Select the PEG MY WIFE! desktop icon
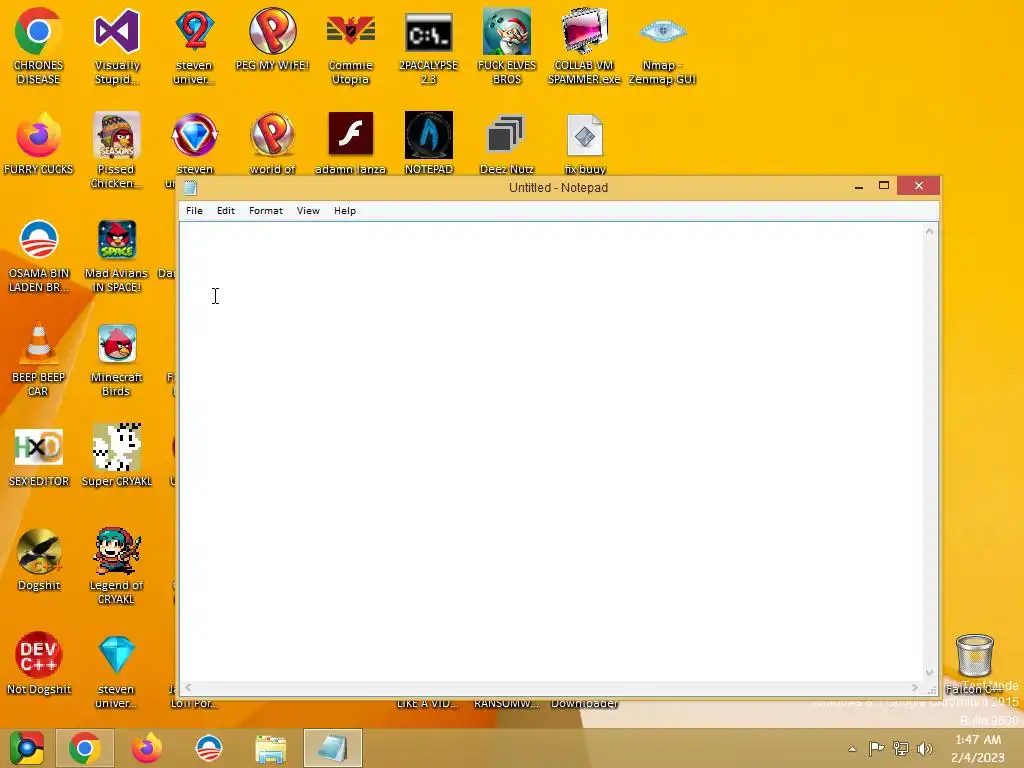The image size is (1024, 768). point(272,39)
